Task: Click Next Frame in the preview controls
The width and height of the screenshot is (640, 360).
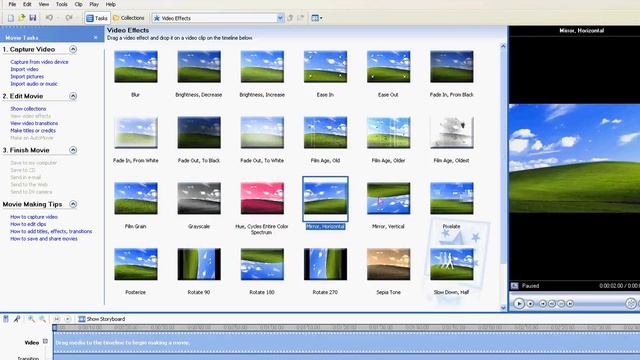Action: [x=561, y=303]
